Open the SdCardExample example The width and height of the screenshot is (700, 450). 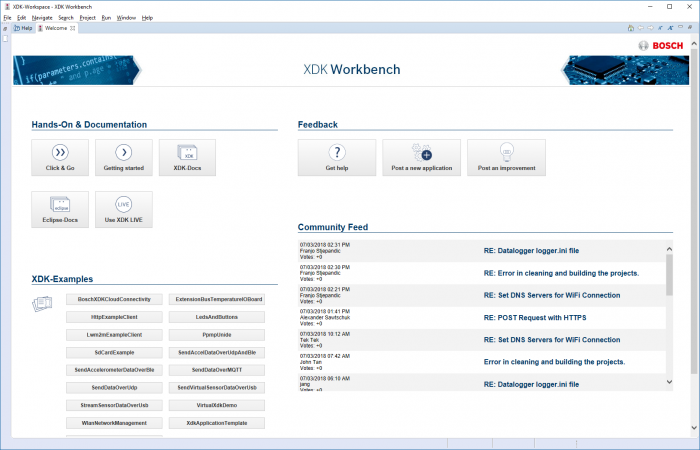114,353
